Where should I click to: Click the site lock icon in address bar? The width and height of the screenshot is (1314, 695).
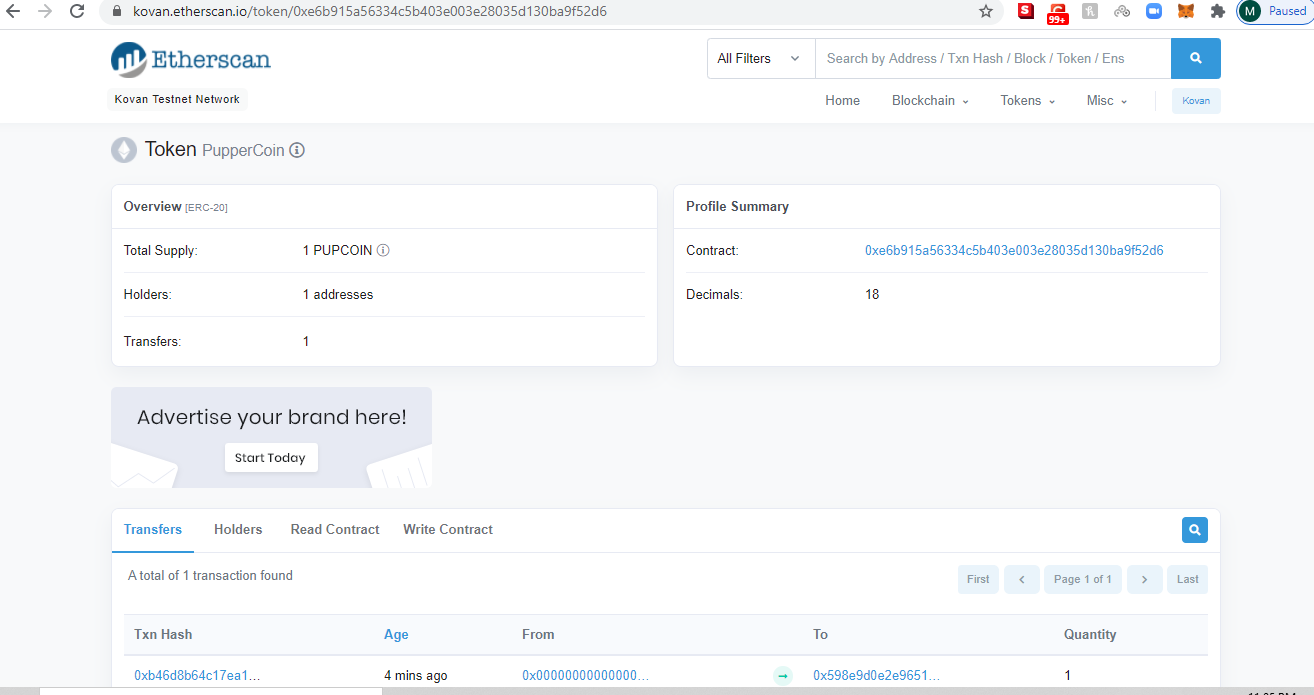coord(116,12)
